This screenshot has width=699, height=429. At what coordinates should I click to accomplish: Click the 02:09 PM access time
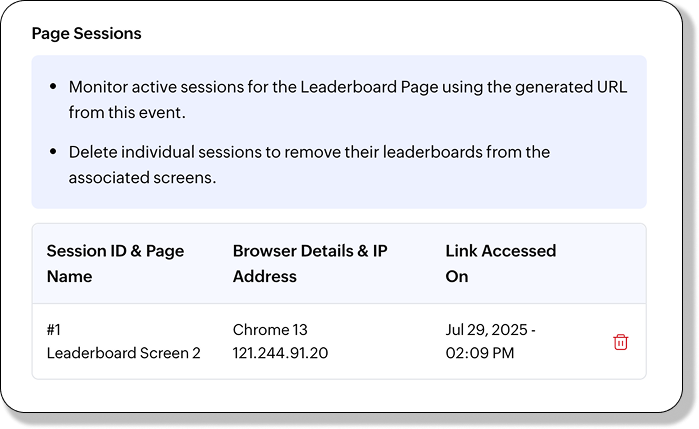coord(480,353)
